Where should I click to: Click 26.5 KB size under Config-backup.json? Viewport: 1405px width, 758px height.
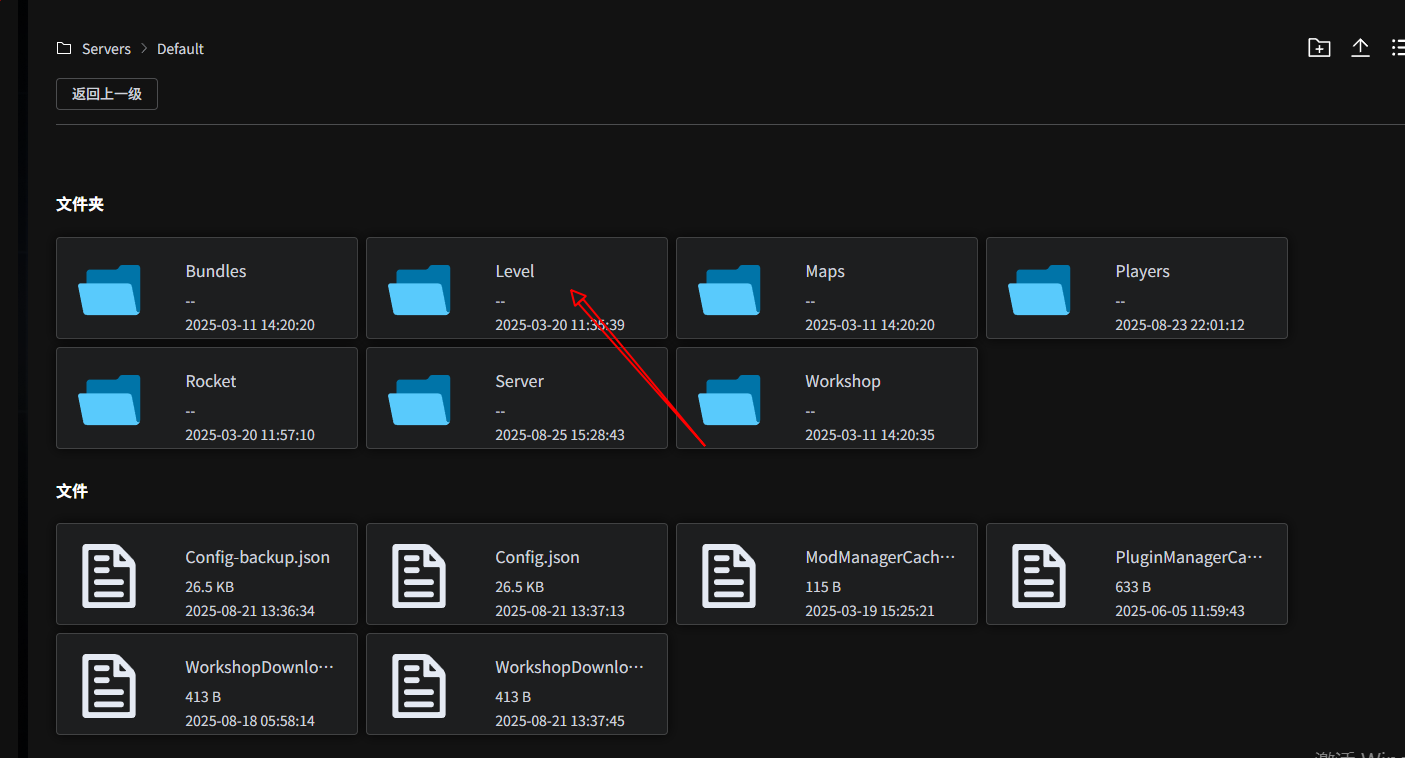click(x=209, y=587)
